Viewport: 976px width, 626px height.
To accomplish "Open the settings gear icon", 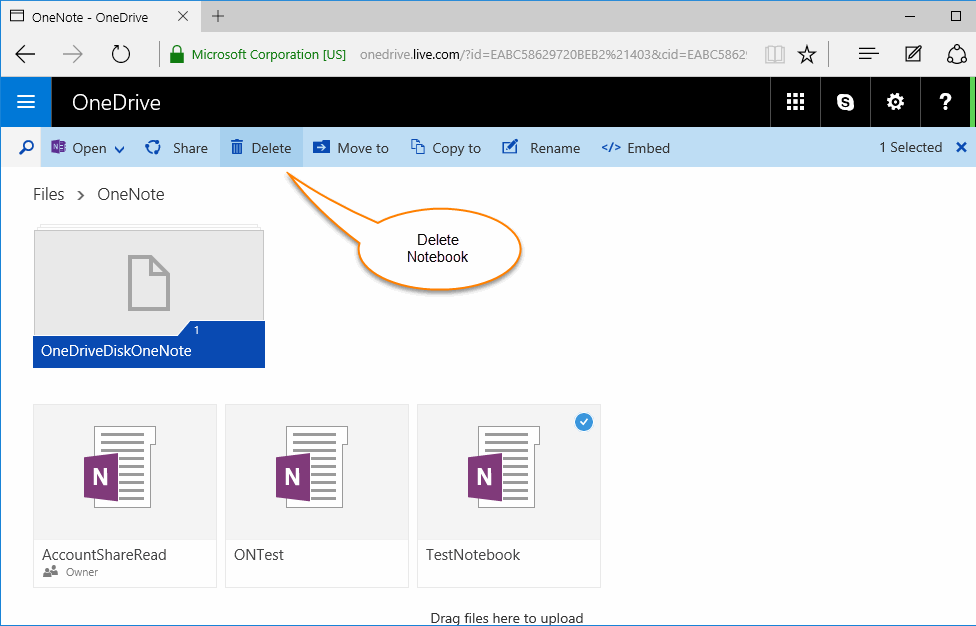I will point(895,101).
